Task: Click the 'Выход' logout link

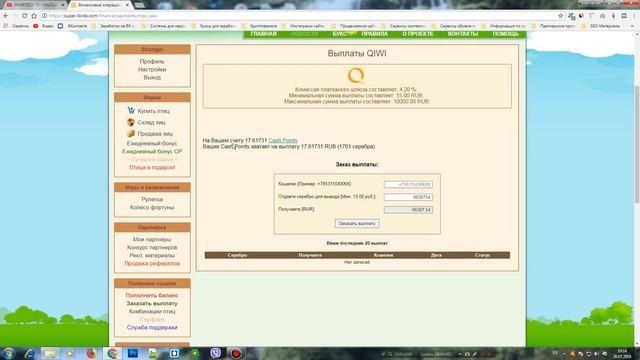Action: (152, 77)
